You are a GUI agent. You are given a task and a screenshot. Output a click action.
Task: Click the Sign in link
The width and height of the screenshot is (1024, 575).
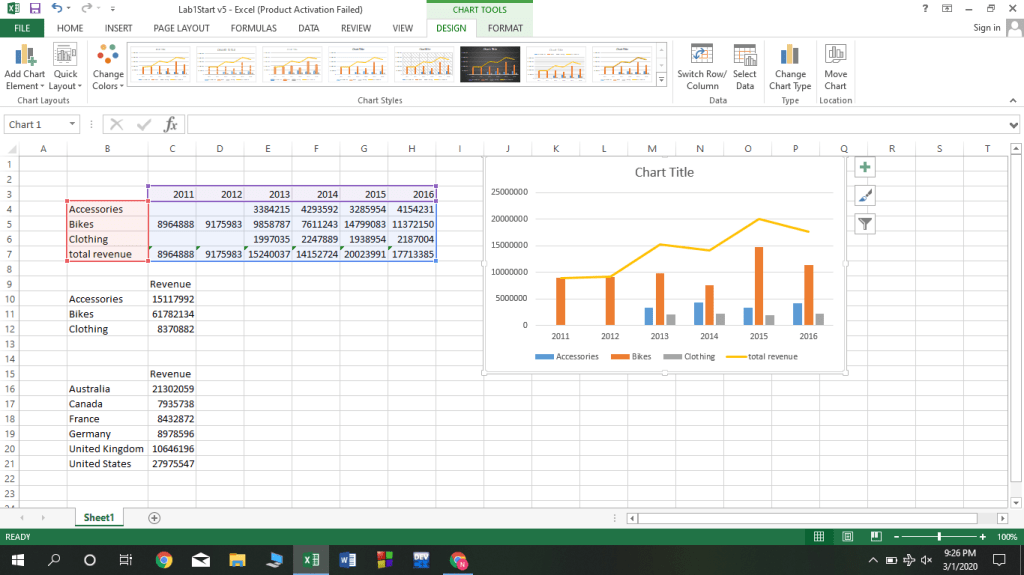click(x=986, y=28)
